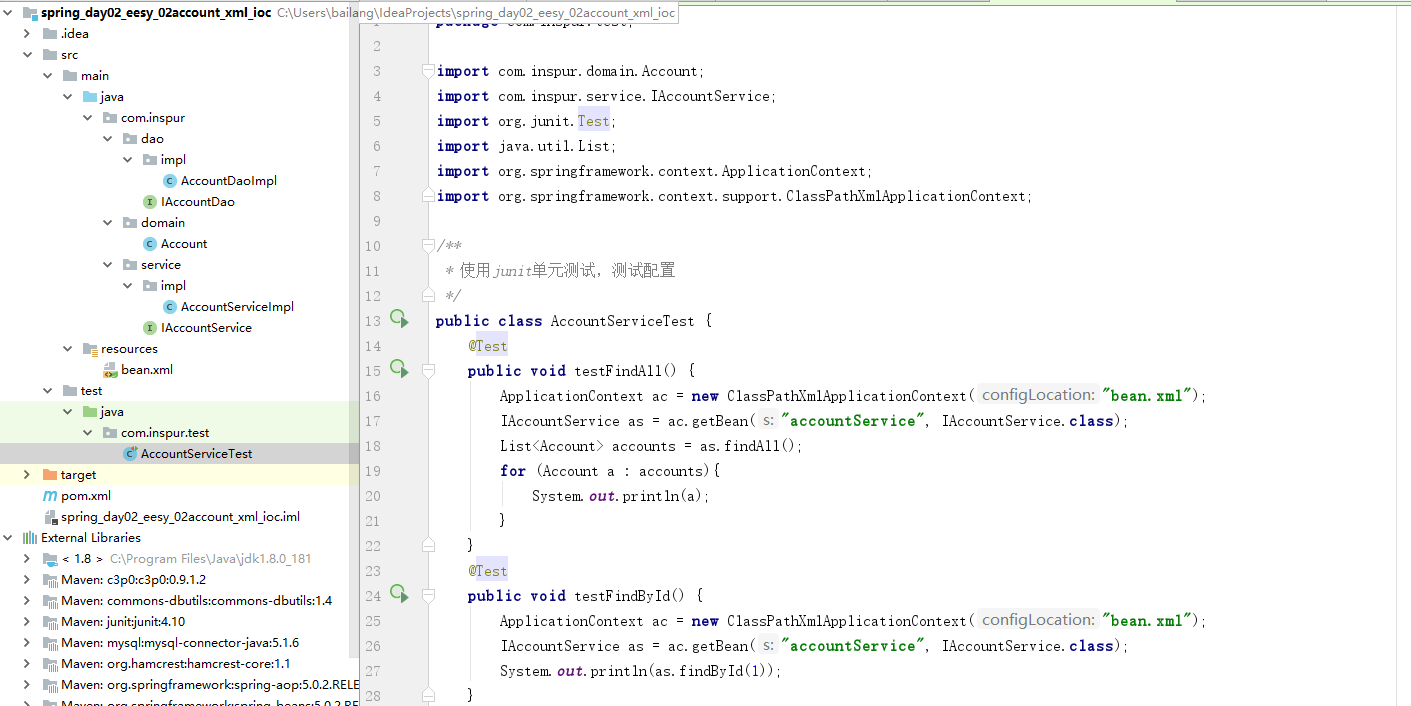Collapse the test folder node

47,391
